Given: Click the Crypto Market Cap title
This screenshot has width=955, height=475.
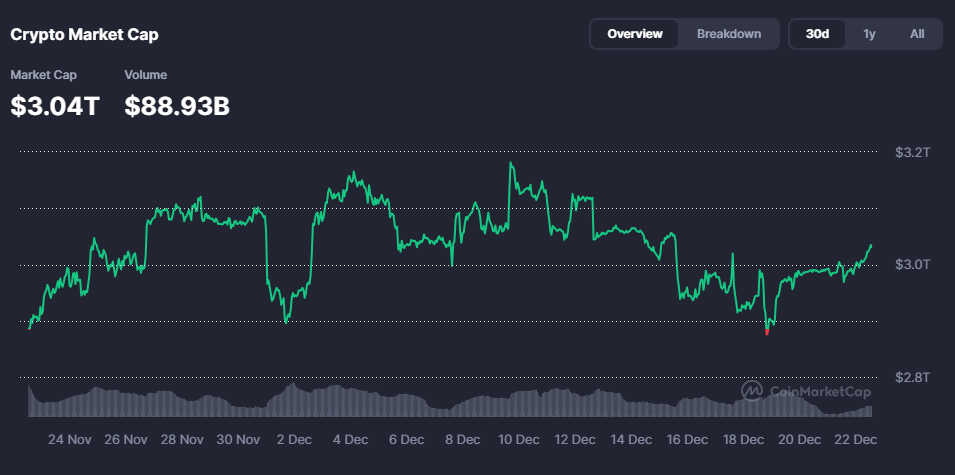Looking at the screenshot, I should 84,34.
